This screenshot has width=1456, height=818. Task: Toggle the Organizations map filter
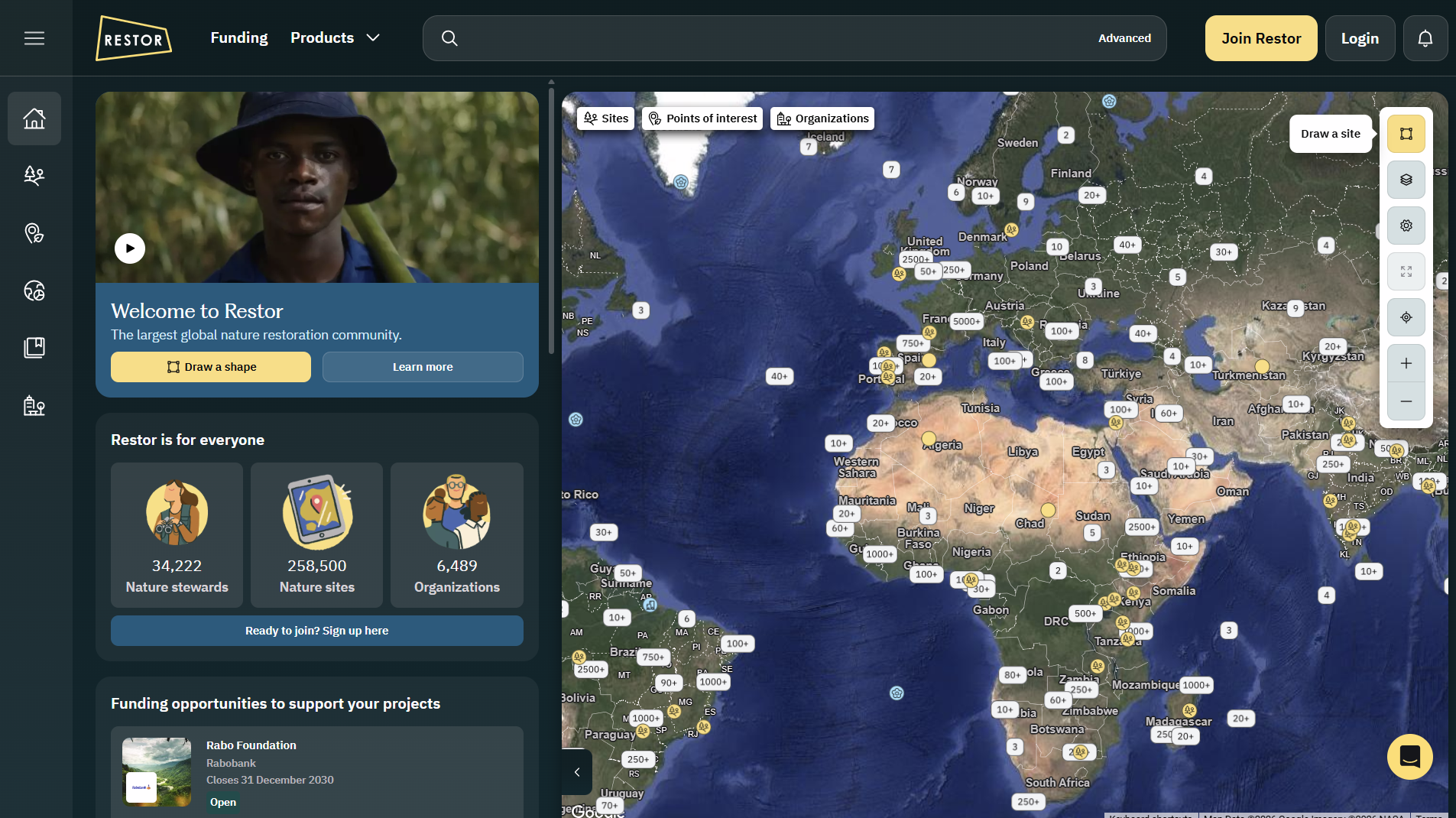822,118
